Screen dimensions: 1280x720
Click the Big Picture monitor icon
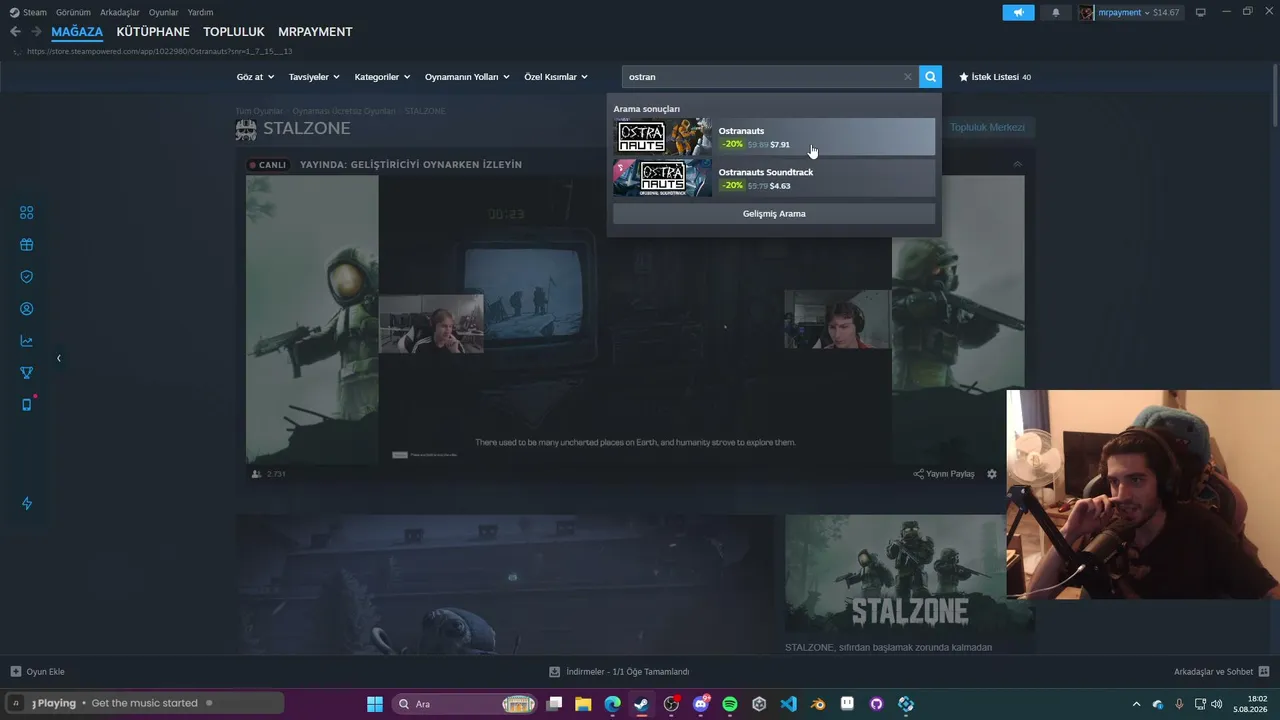coord(1201,12)
